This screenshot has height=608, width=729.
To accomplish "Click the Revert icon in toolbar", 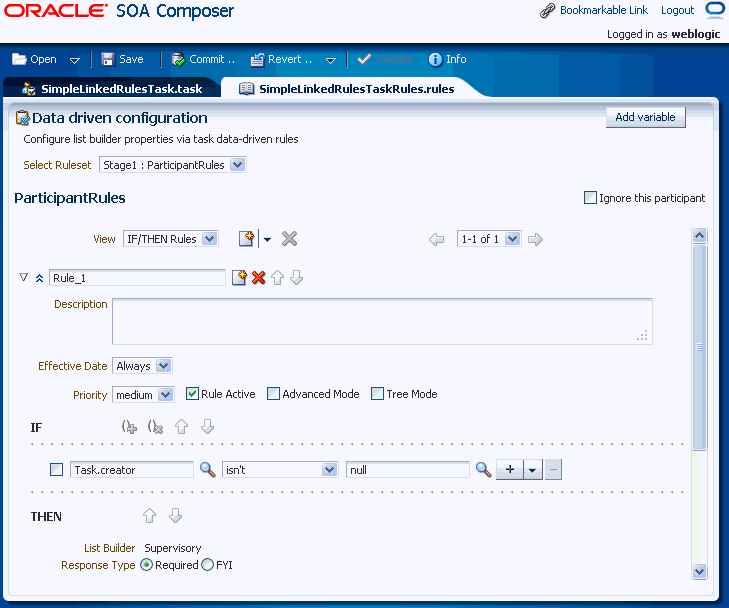I will (257, 59).
